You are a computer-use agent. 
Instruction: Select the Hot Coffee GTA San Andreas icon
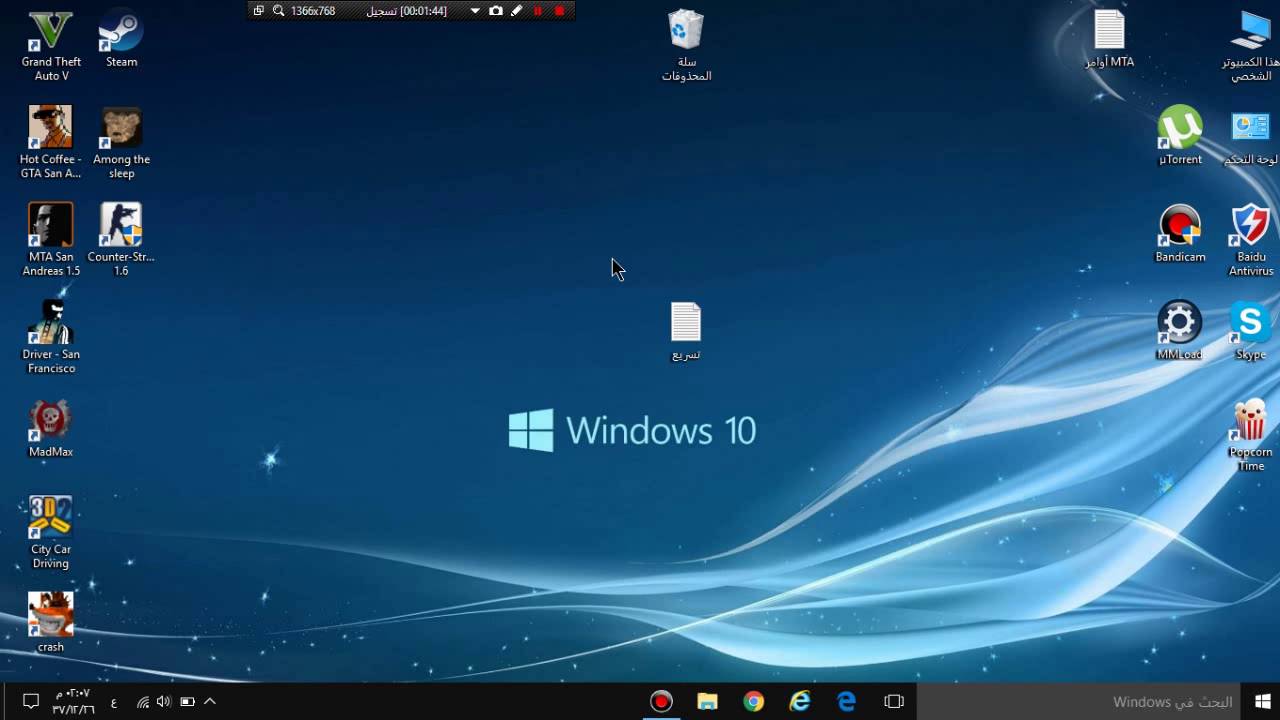51,143
